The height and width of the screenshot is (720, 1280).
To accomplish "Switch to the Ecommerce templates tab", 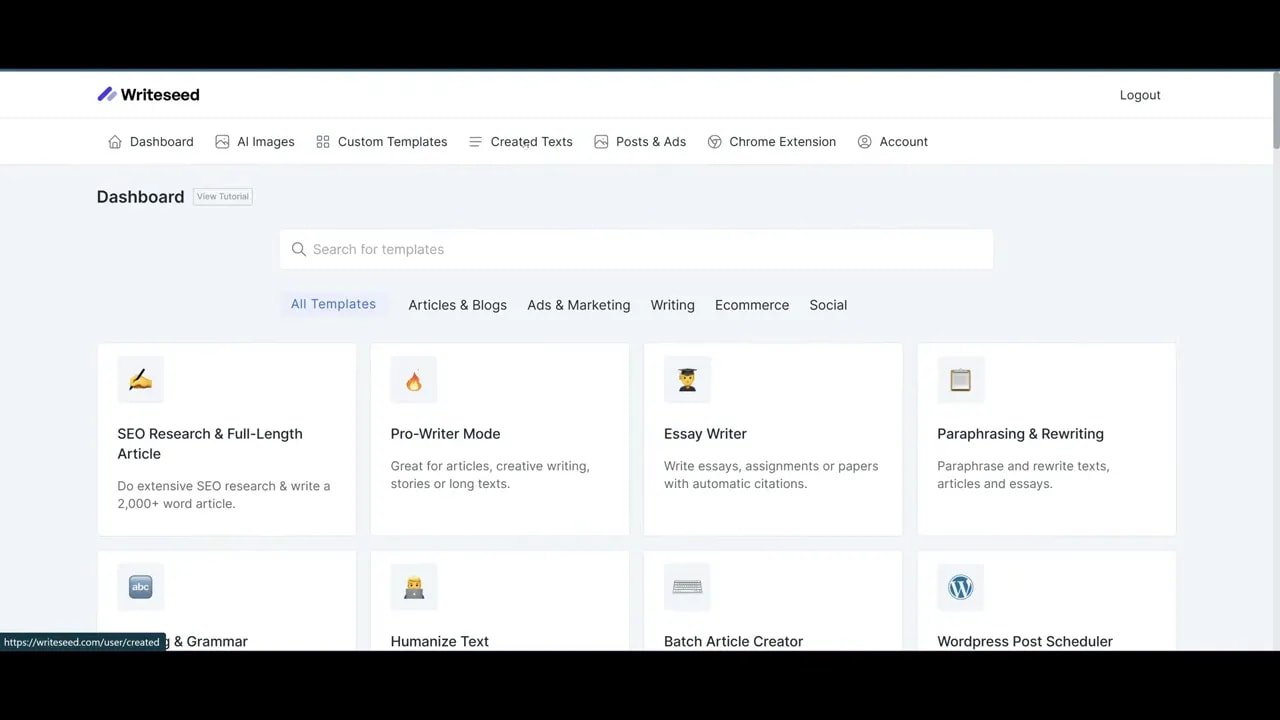I will tap(751, 305).
